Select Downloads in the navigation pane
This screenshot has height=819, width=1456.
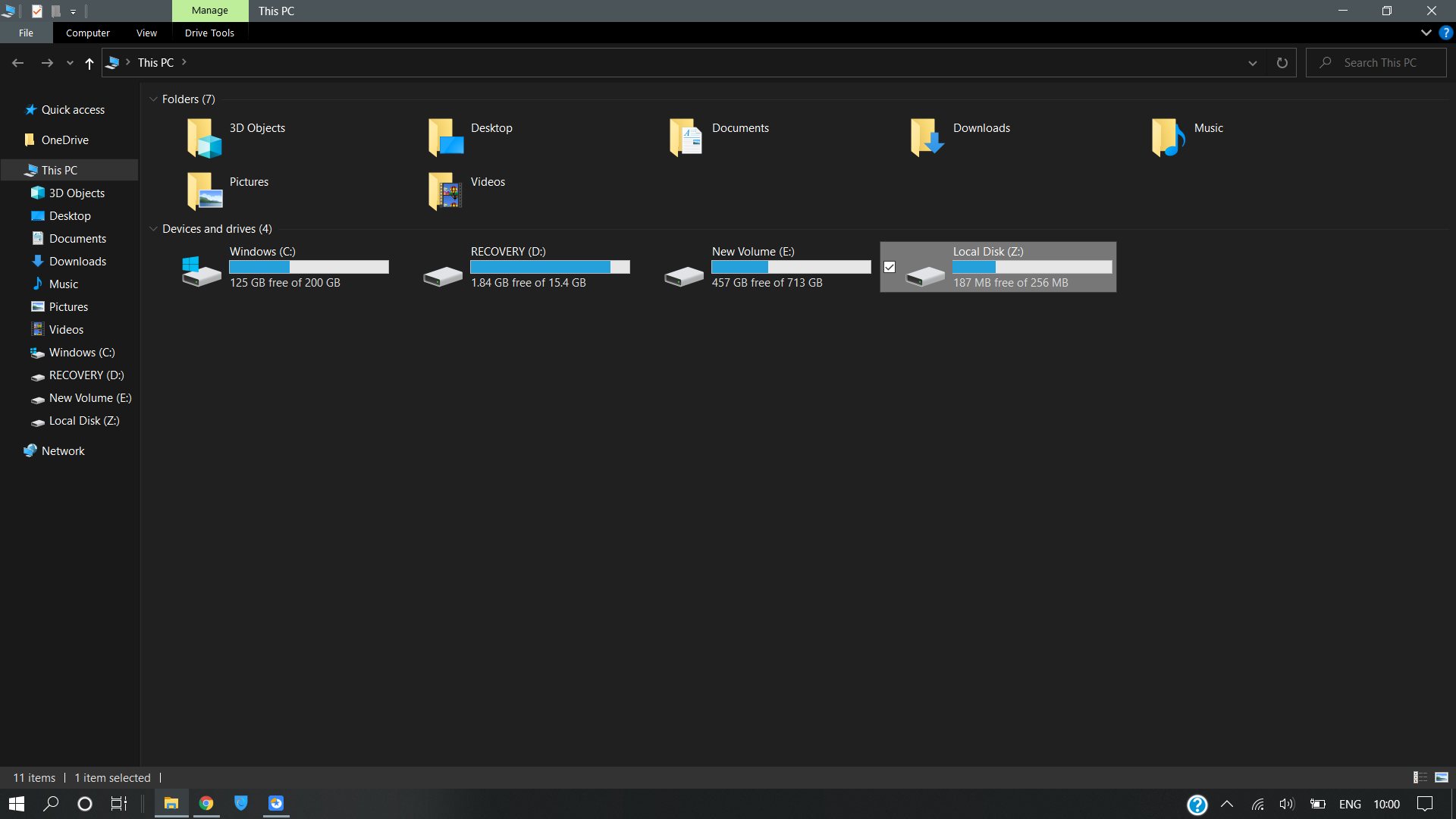(77, 262)
